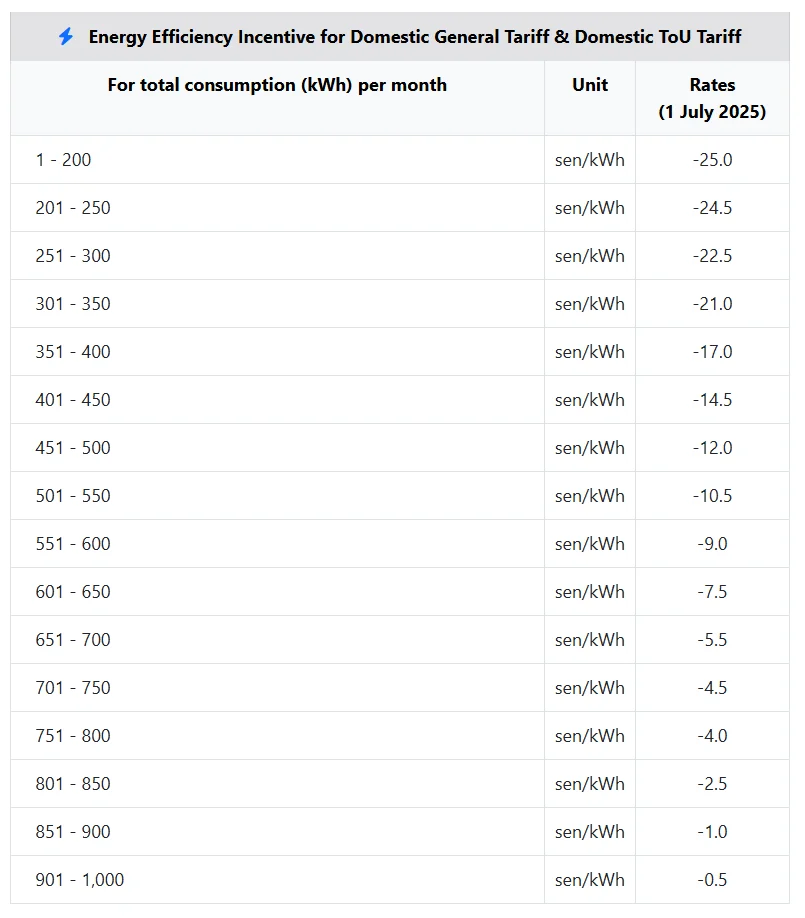Screen dimensions: 805x918
Task: Select the 'Unit' column header
Action: pyautogui.click(x=590, y=85)
